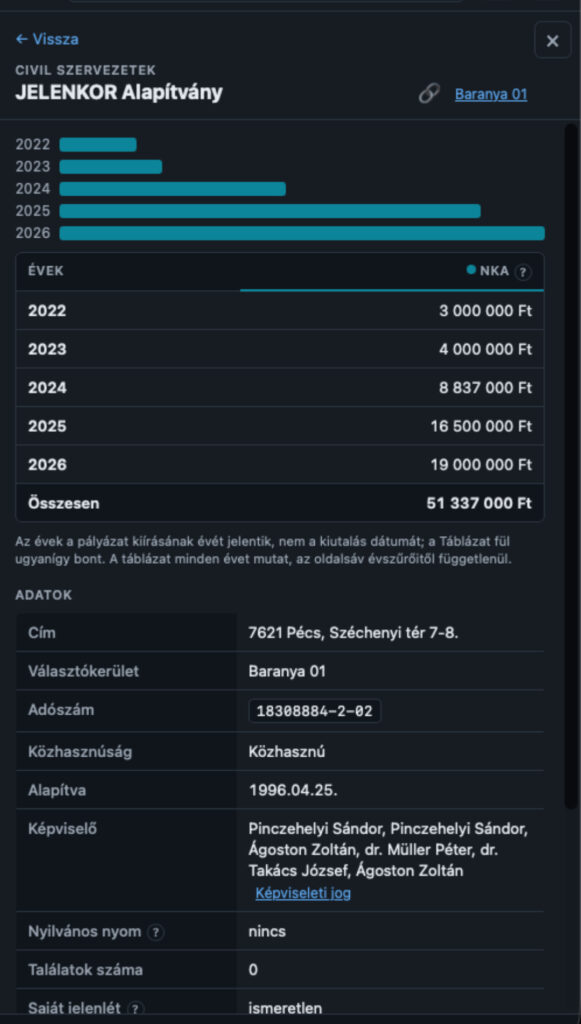Click the teal NKA legend dot
This screenshot has height=1024, width=581.
pyautogui.click(x=471, y=270)
